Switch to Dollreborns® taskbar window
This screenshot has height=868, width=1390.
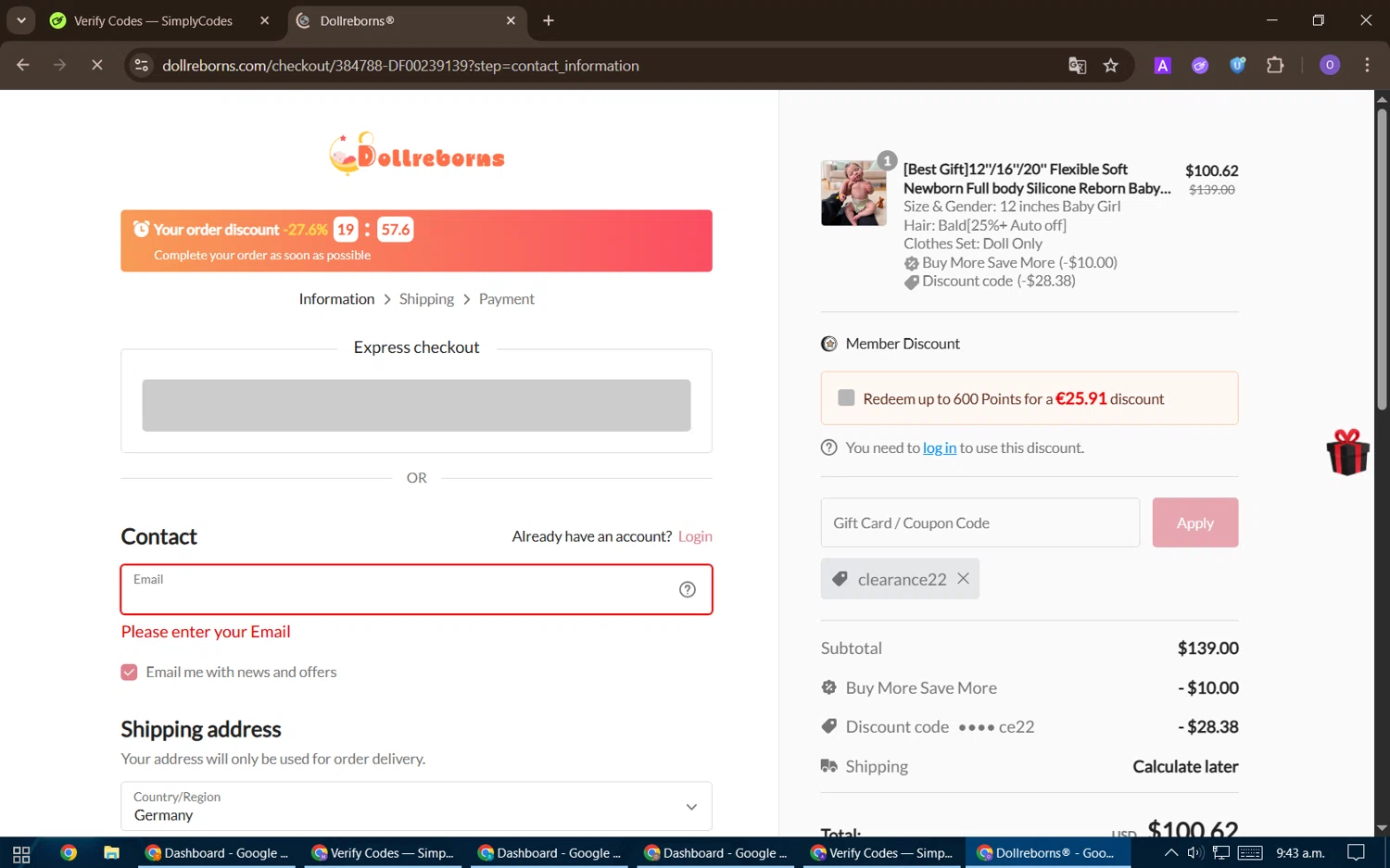click(x=1048, y=853)
